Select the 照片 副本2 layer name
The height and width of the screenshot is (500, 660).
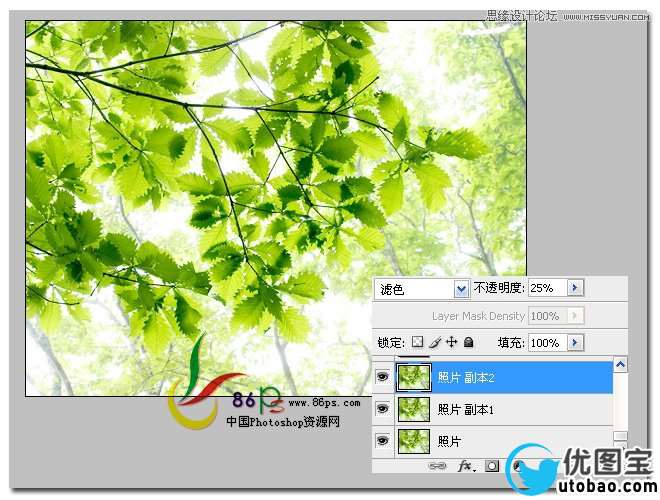tap(466, 377)
